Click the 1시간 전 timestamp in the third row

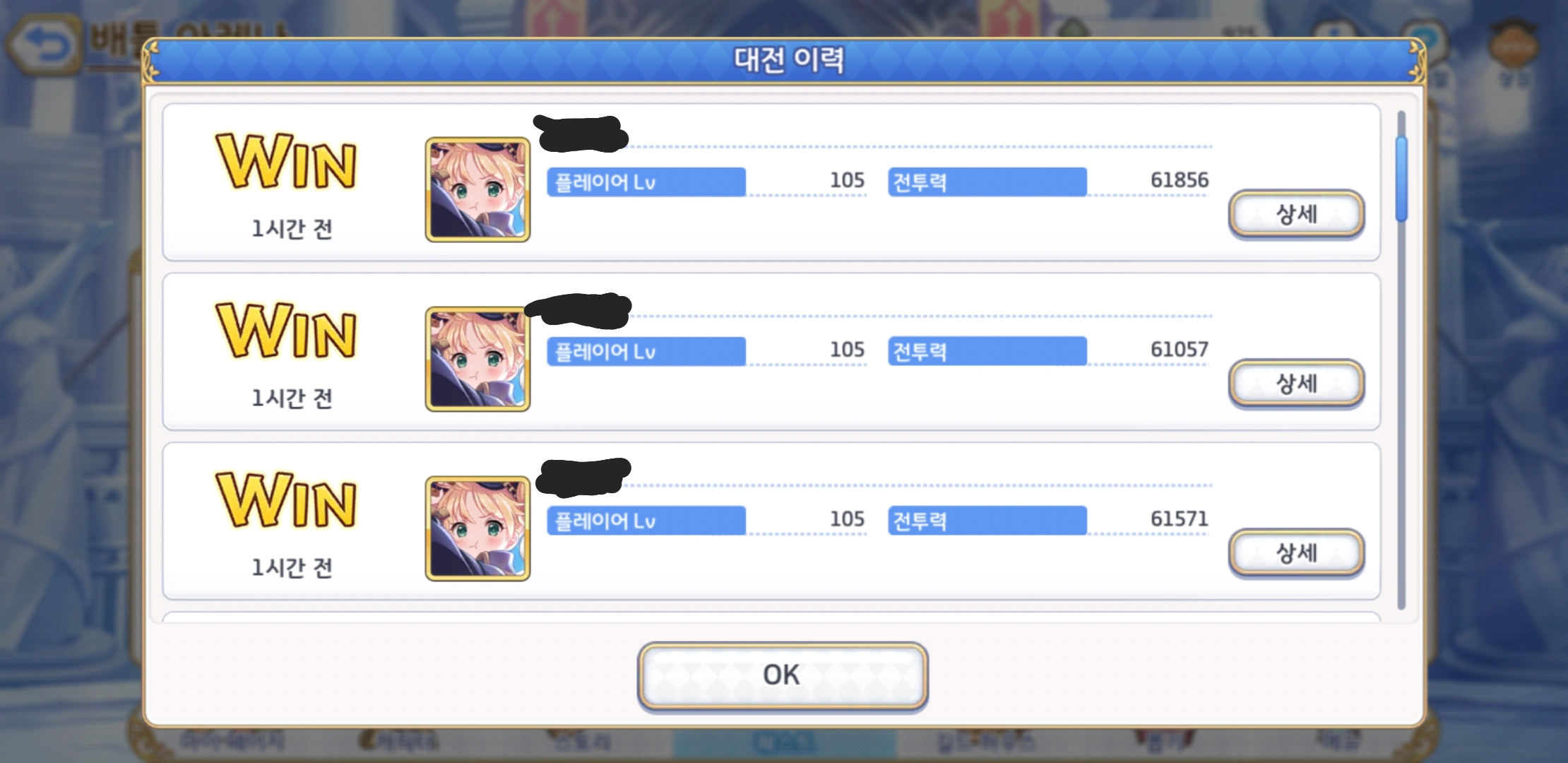click(x=292, y=568)
